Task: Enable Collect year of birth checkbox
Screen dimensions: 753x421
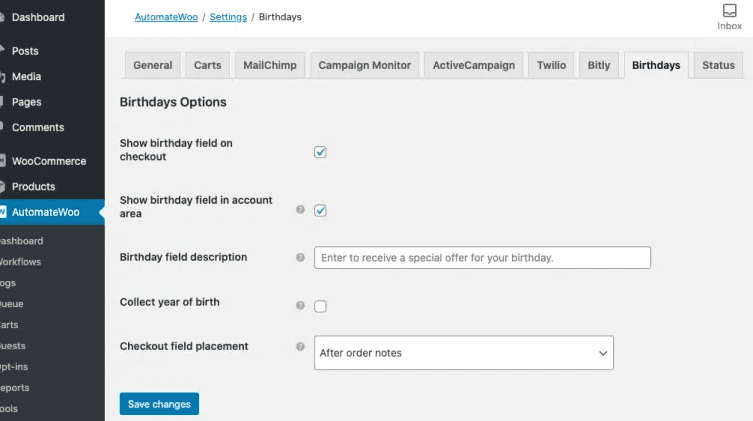Action: coord(321,306)
